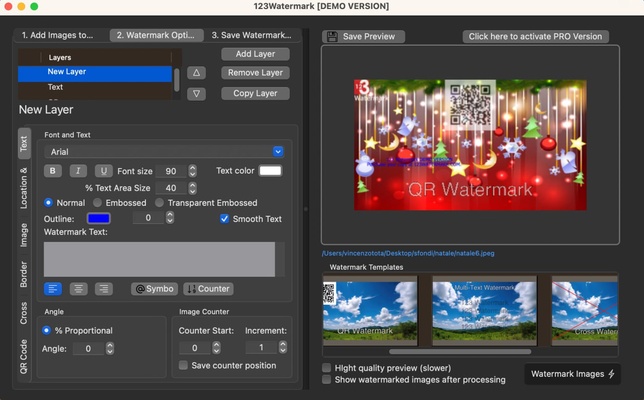Click the Outline width value field
The width and height of the screenshot is (644, 400).
(148, 218)
